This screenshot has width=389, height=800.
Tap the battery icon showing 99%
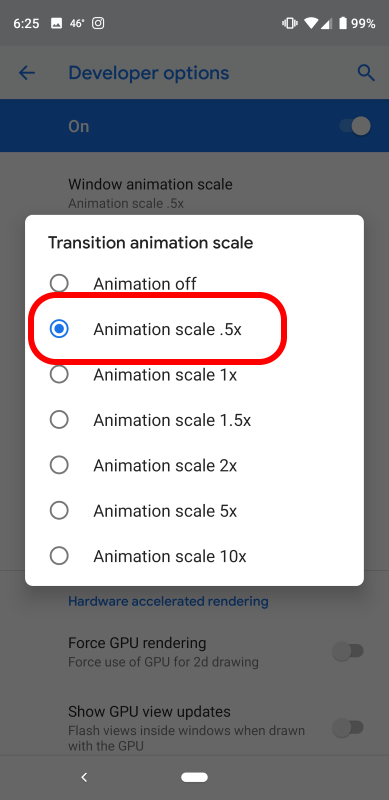click(343, 23)
